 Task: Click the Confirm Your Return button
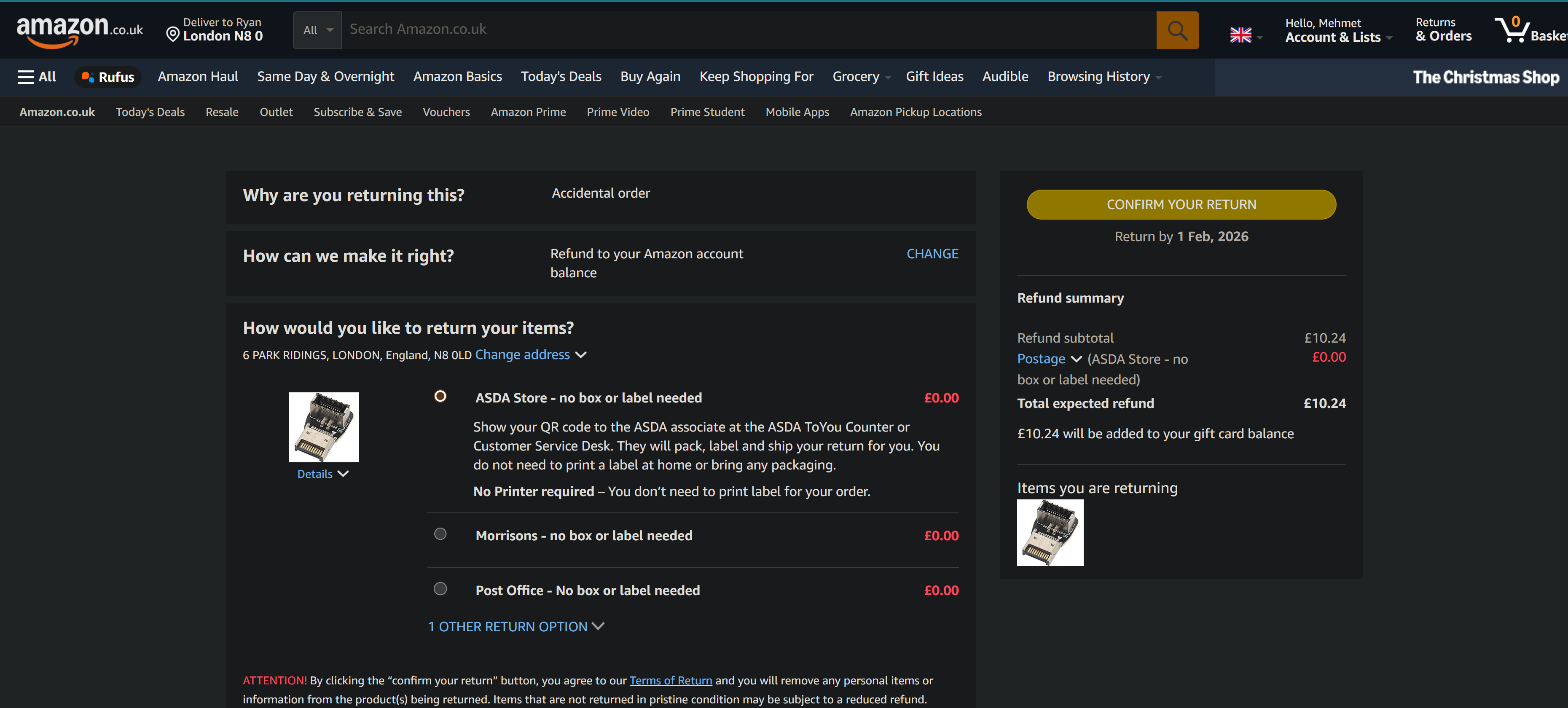point(1181,204)
